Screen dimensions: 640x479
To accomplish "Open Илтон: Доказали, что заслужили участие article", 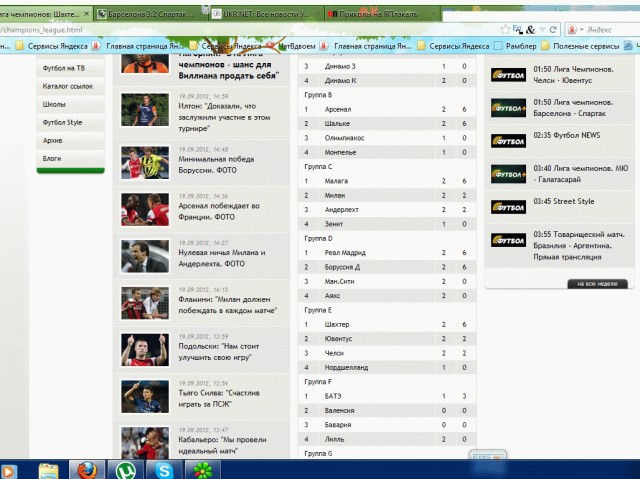I will pyautogui.click(x=224, y=117).
